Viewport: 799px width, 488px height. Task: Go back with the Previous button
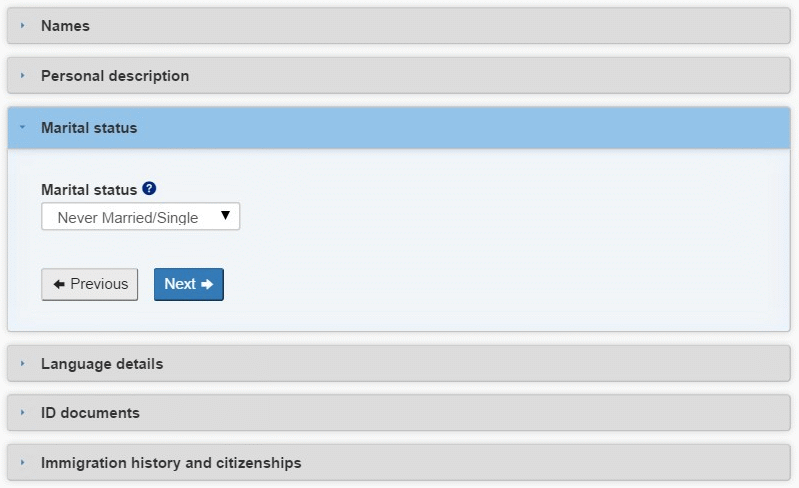point(90,284)
